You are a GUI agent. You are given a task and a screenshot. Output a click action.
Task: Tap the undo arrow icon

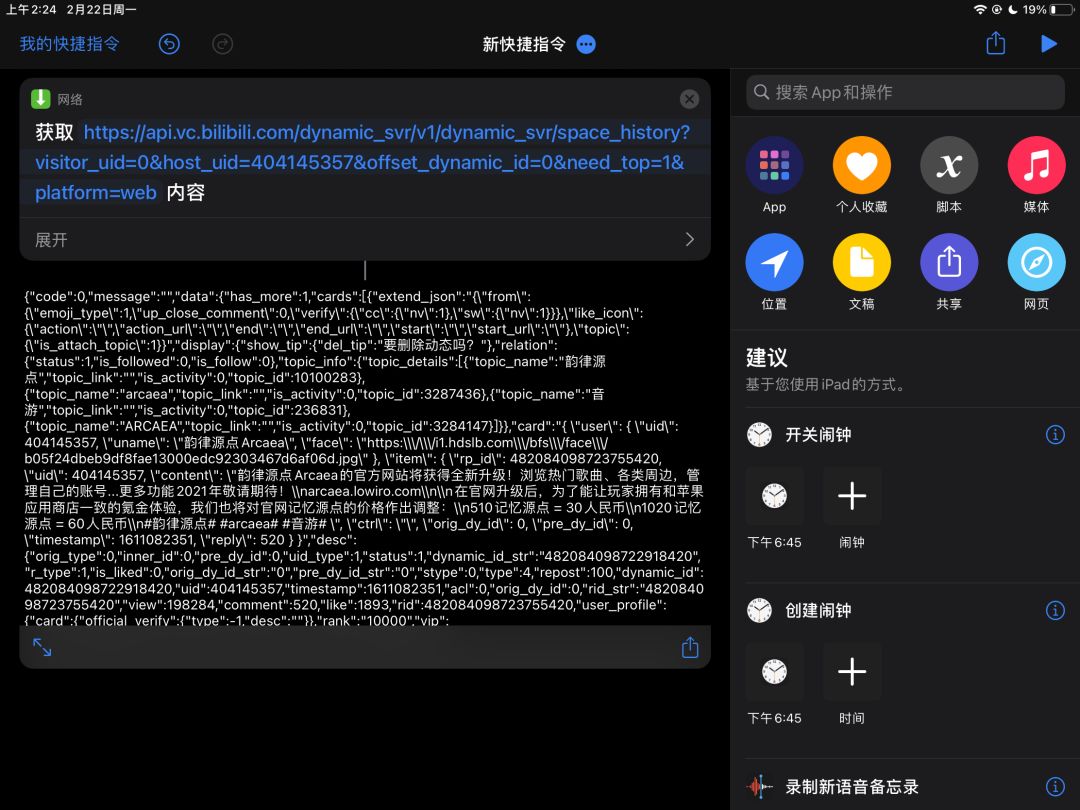(x=169, y=44)
